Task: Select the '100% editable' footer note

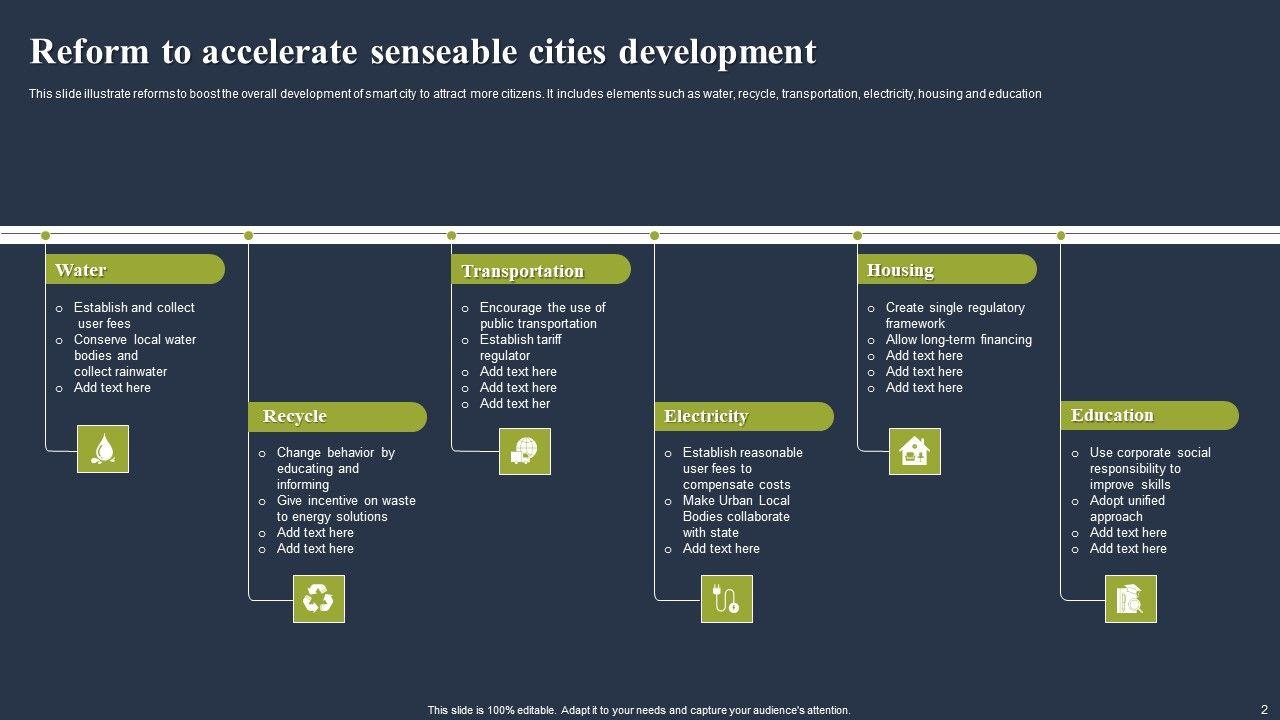Action: (639, 710)
